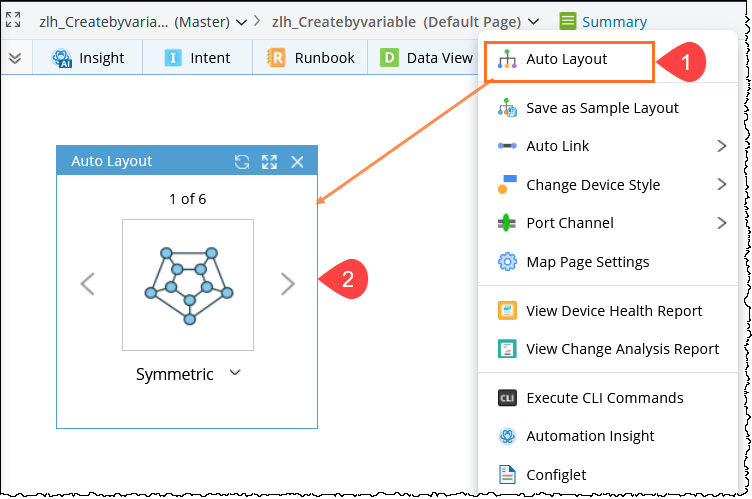Image resolution: width=752 pixels, height=499 pixels.
Task: Open the Symmetric layout type dropdown
Action: (x=235, y=373)
